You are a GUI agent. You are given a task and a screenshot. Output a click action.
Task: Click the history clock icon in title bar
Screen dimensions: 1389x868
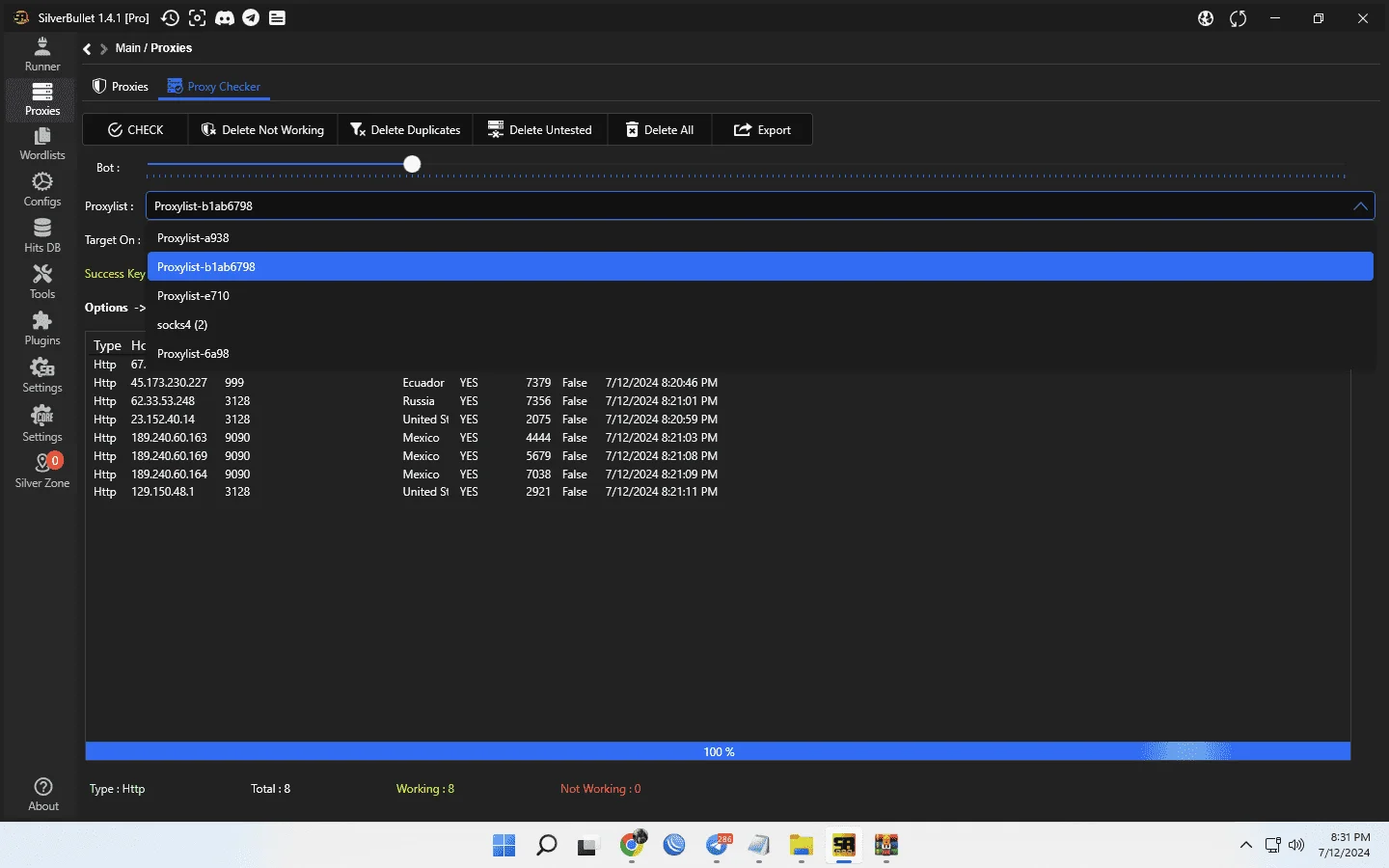coord(170,18)
